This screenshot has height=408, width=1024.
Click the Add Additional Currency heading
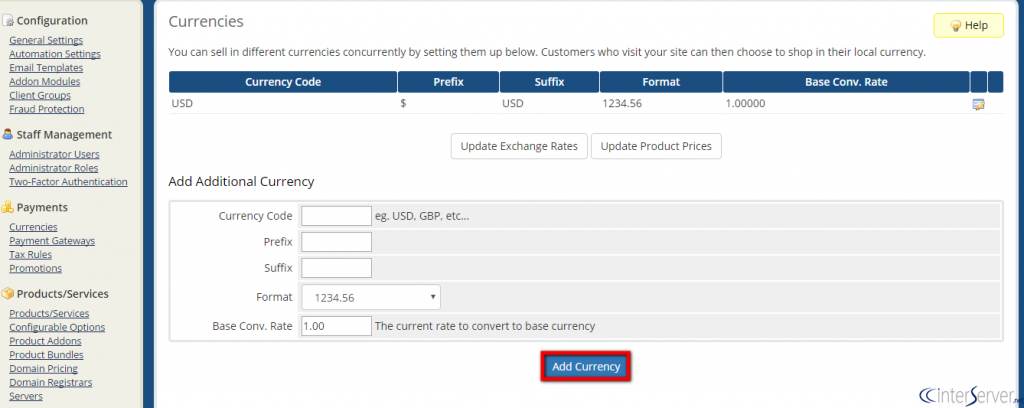(x=242, y=181)
